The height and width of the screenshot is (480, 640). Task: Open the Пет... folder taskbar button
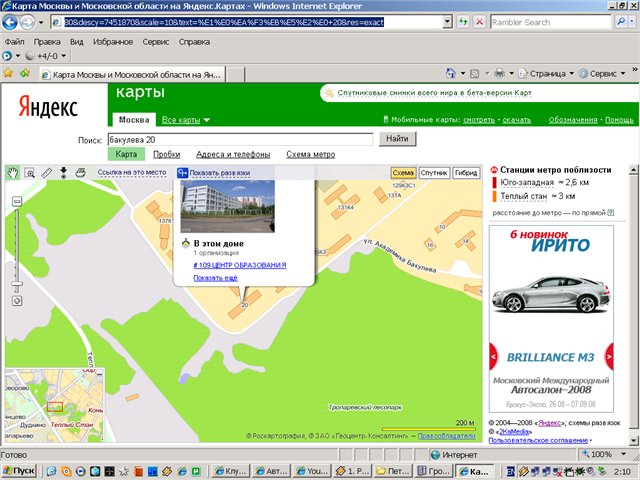coord(393,471)
